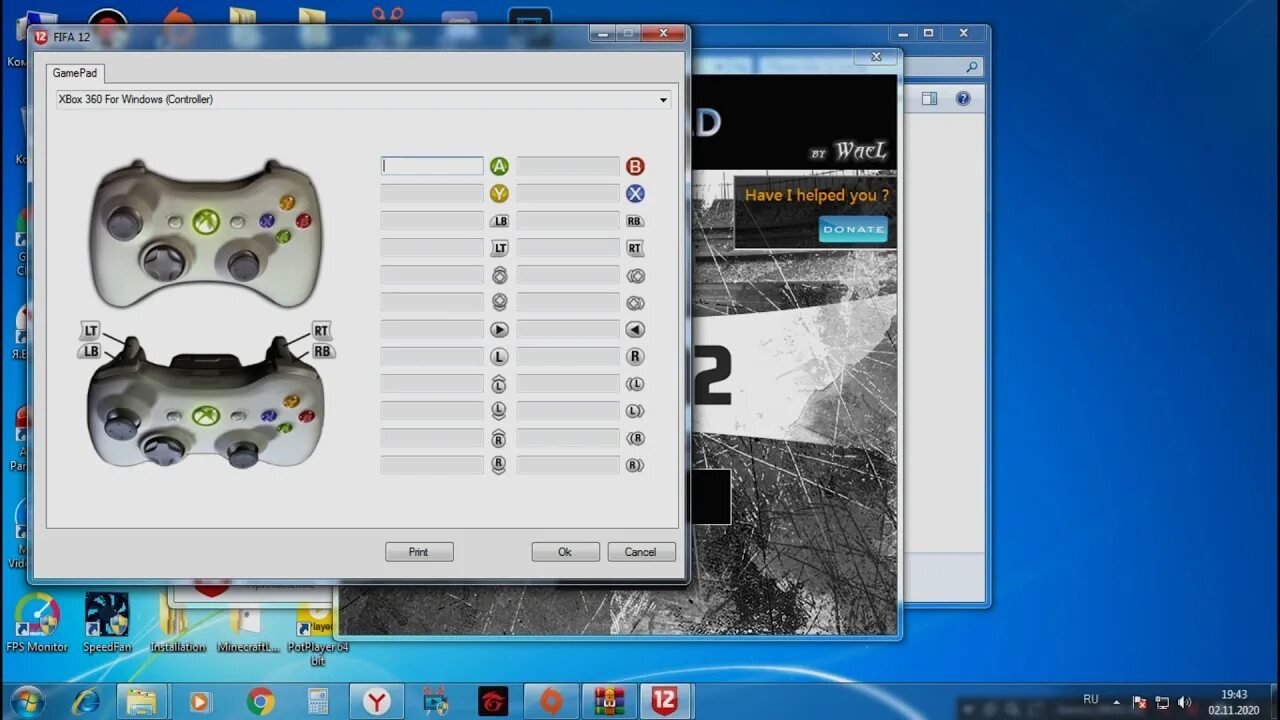The image size is (1280, 720).
Task: Open Internet Explorer from taskbar
Action: (86, 702)
